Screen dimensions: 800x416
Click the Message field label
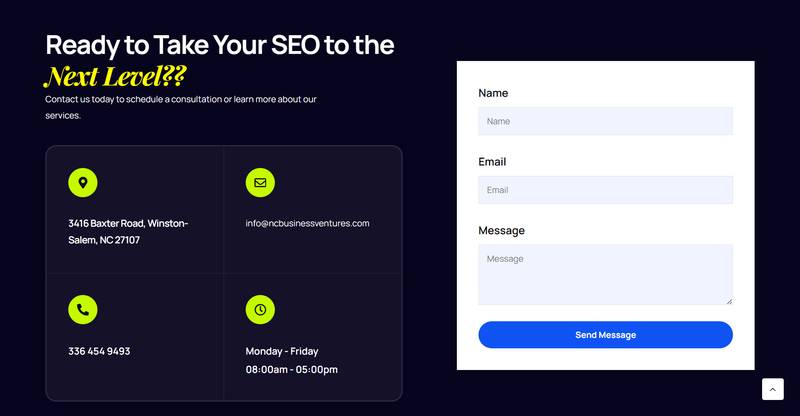click(501, 231)
